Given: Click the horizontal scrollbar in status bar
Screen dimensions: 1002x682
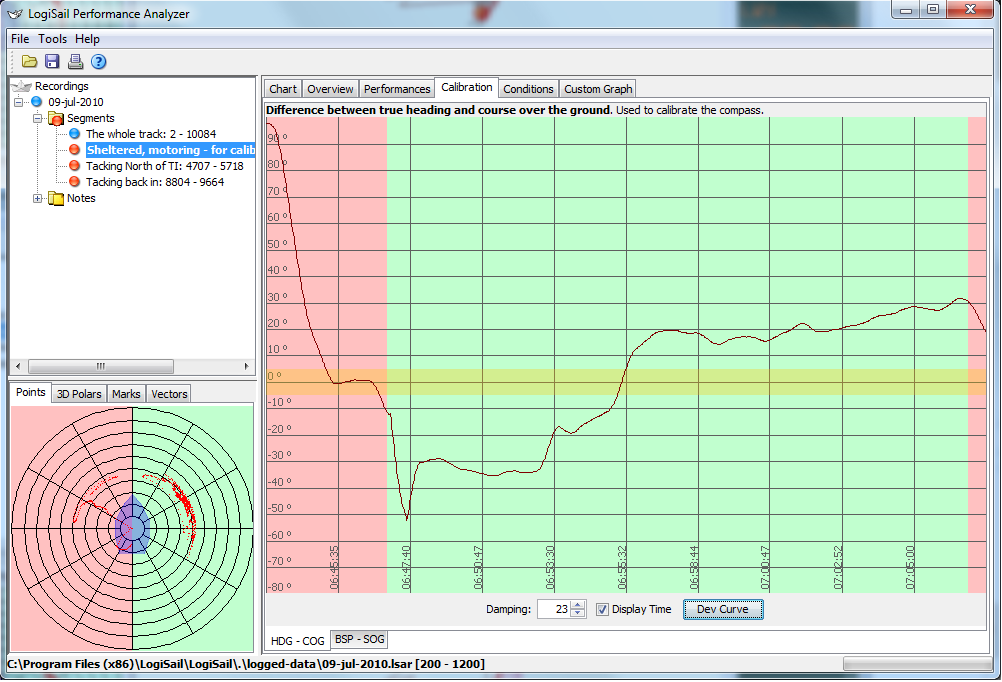Looking at the screenshot, I should pyautogui.click(x=915, y=664).
